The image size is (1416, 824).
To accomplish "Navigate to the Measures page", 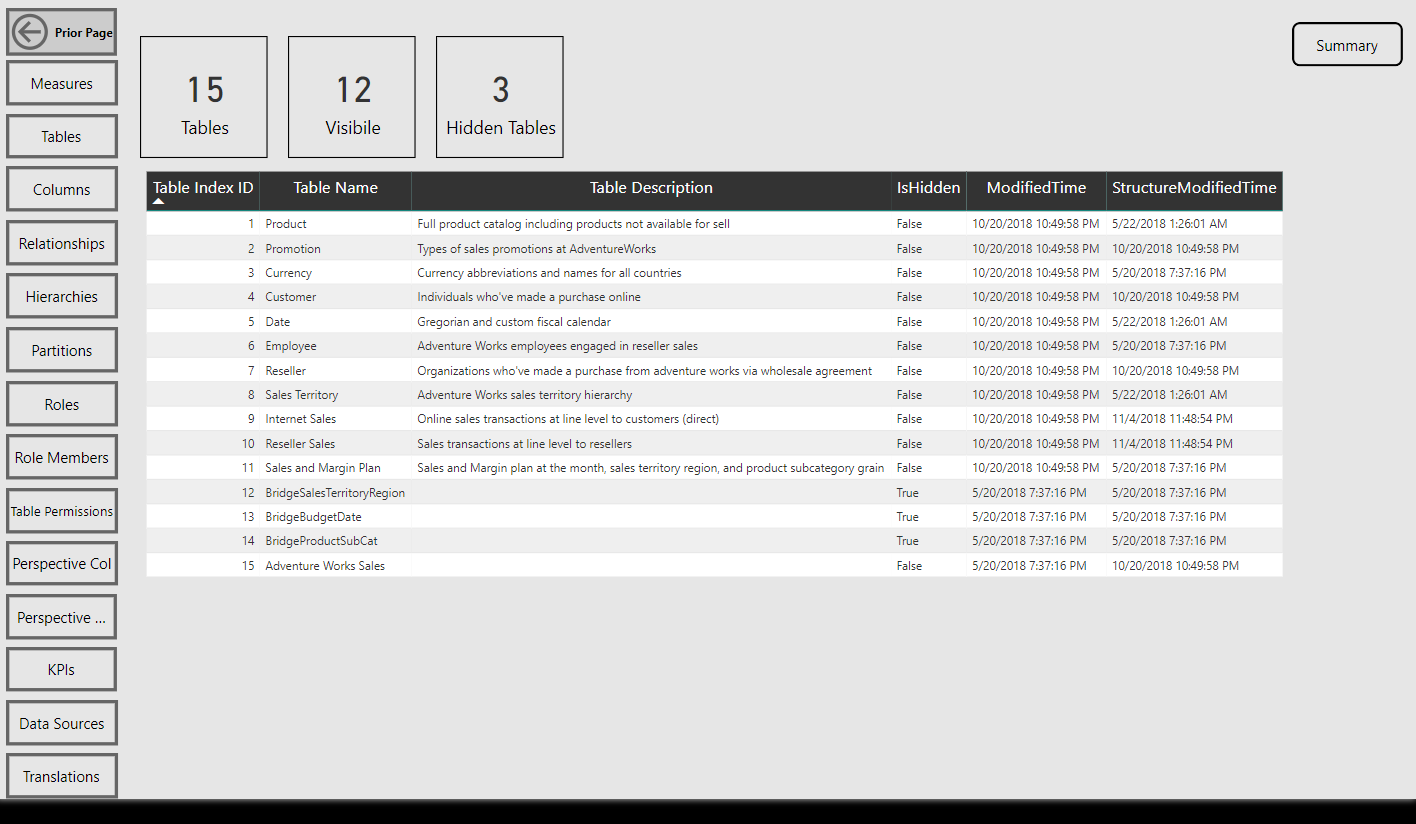I will click(x=61, y=82).
